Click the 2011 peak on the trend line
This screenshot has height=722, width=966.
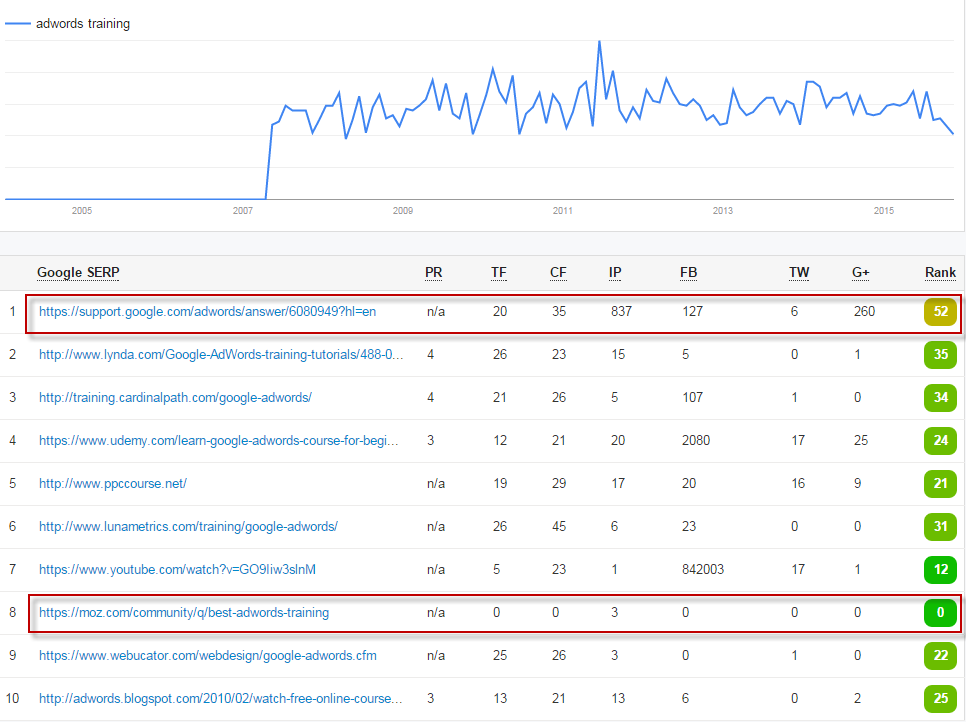(x=599, y=42)
